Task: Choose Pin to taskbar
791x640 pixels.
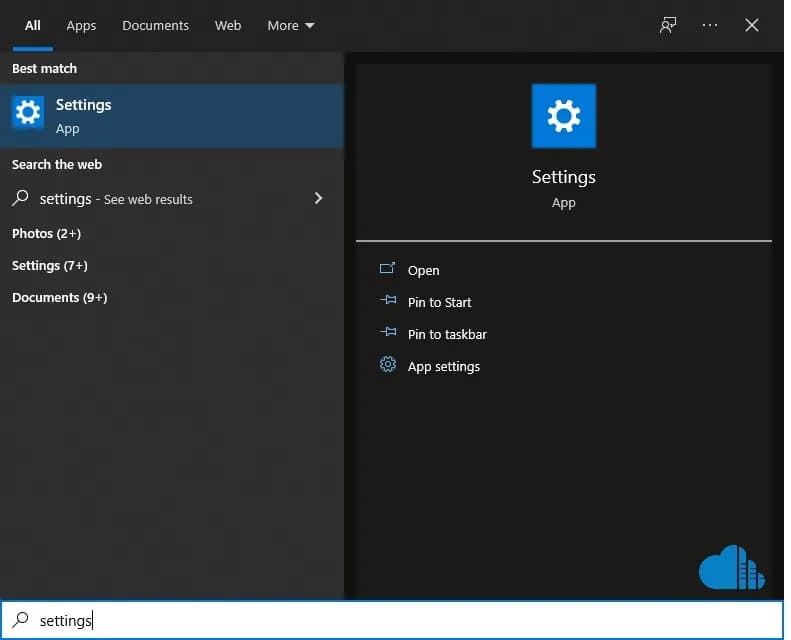Action: [x=447, y=334]
